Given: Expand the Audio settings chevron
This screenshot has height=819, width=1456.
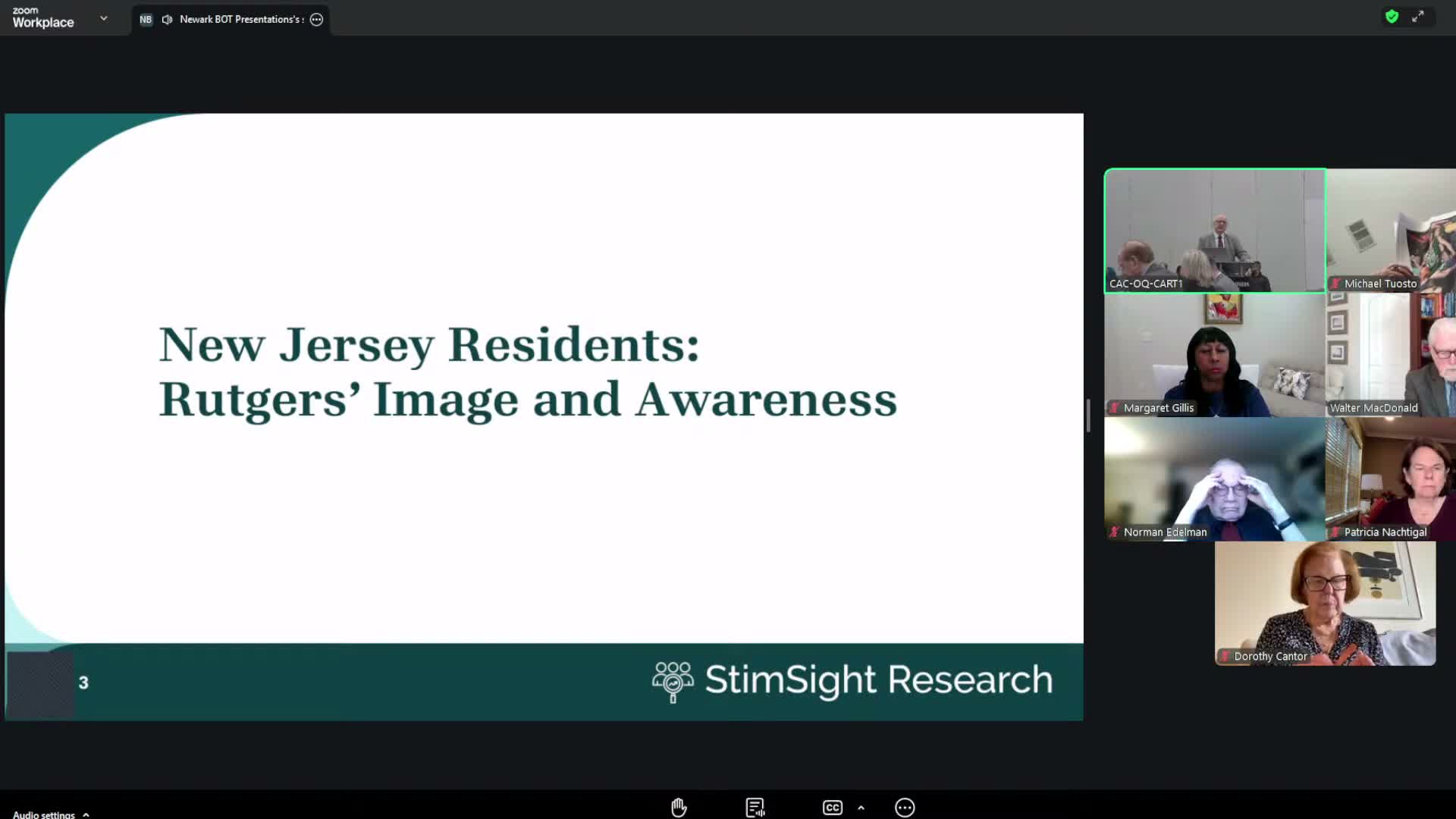Looking at the screenshot, I should pos(85,814).
